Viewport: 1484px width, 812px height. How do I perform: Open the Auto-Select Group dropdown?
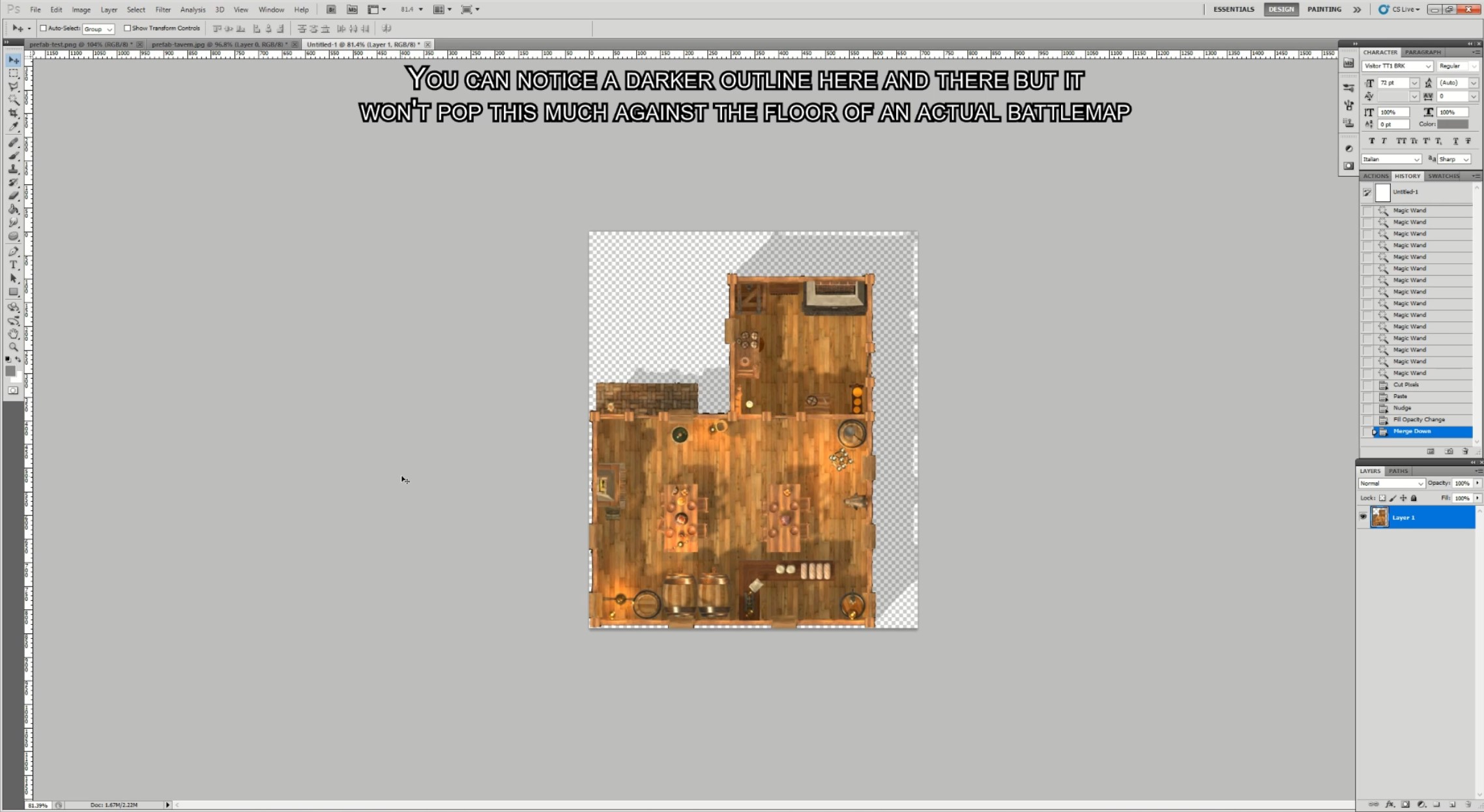point(98,29)
